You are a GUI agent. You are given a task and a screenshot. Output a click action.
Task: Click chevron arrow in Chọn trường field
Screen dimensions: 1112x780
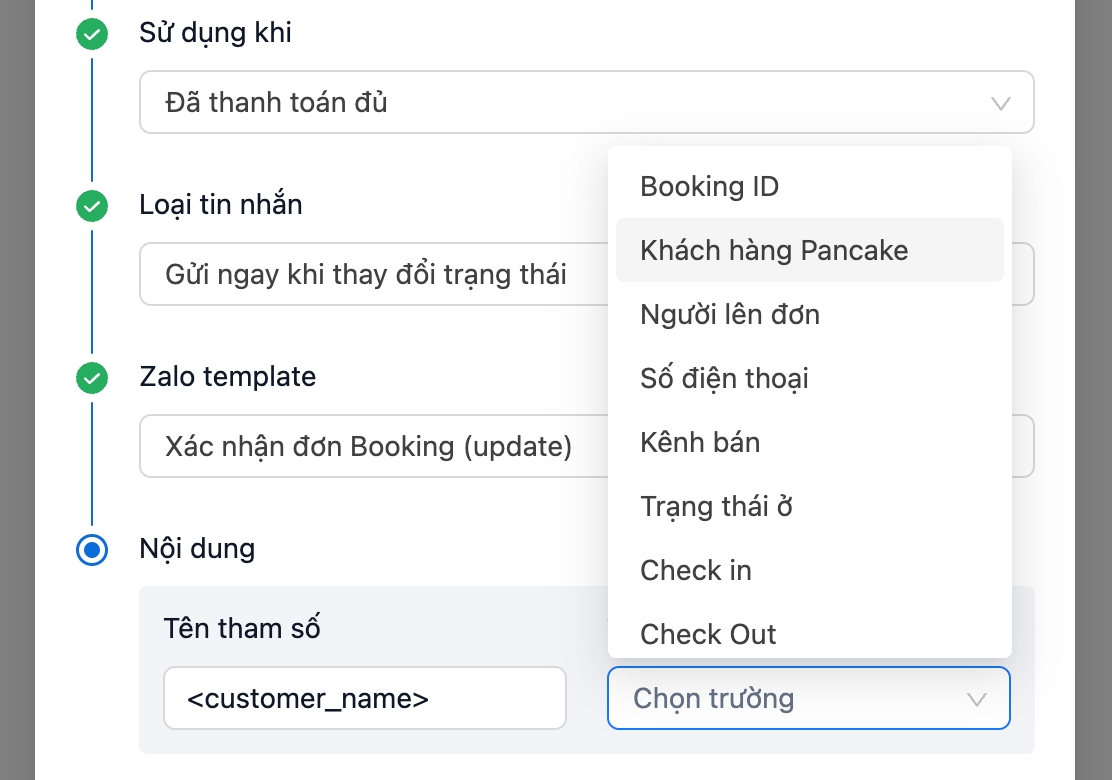click(977, 699)
